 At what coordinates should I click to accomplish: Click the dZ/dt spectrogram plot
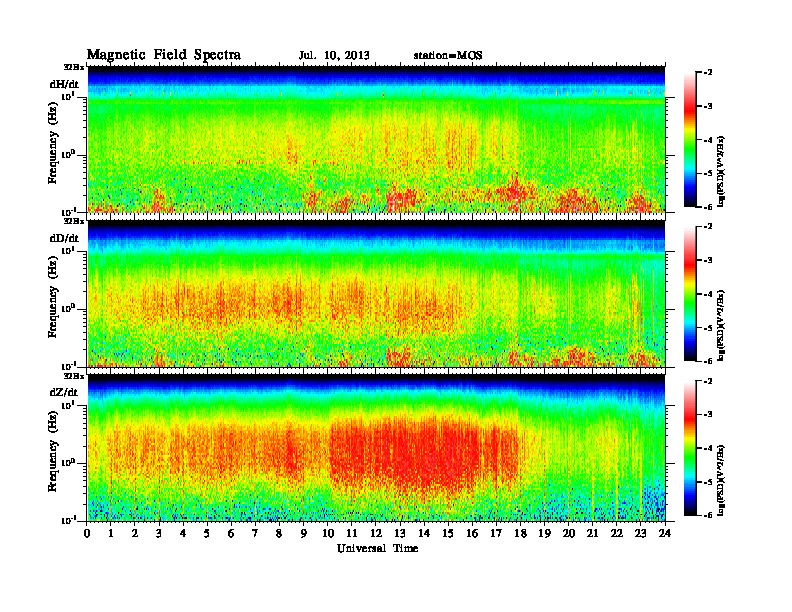tap(376, 448)
